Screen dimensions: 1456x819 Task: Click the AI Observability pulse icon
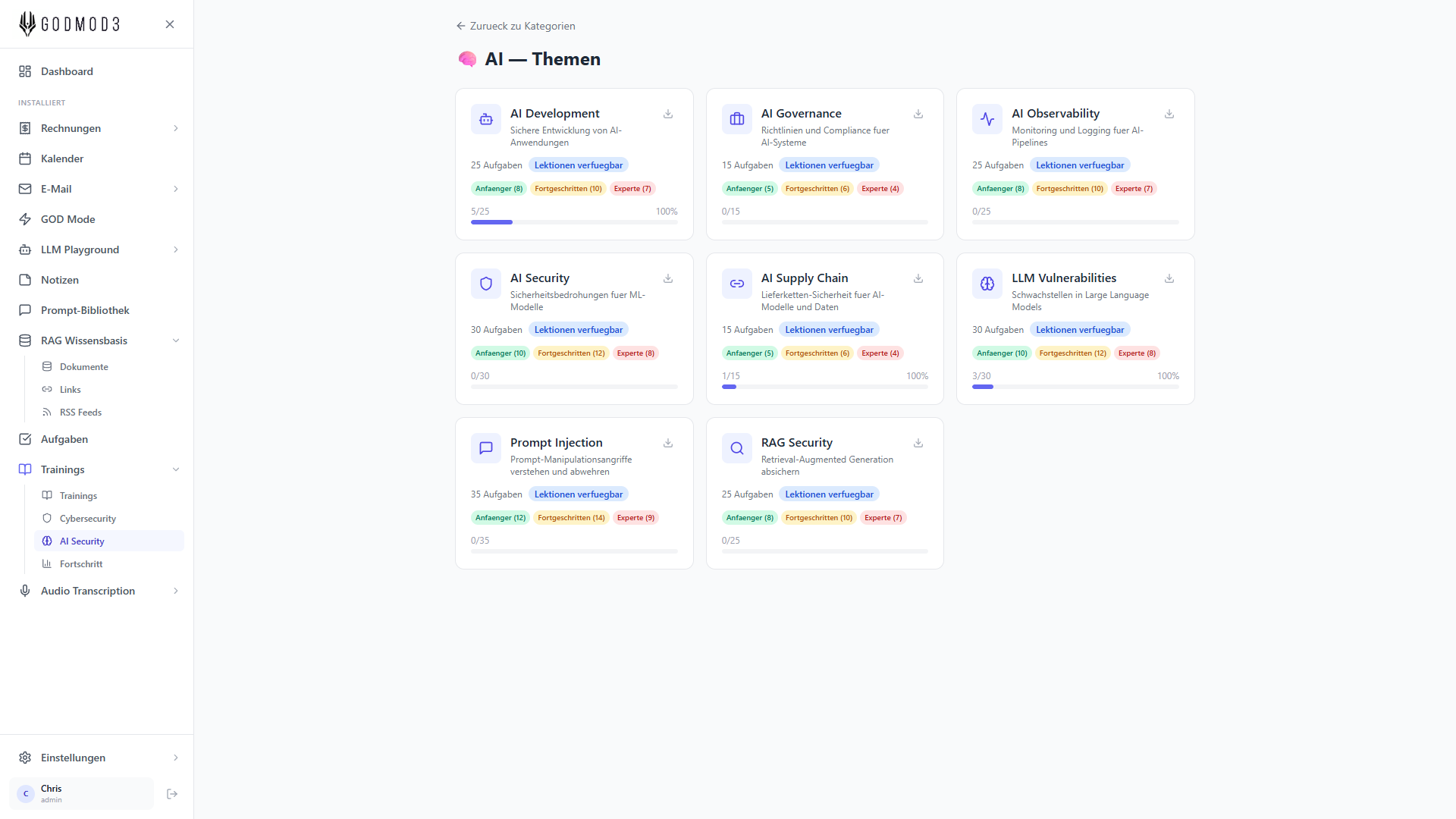(987, 119)
